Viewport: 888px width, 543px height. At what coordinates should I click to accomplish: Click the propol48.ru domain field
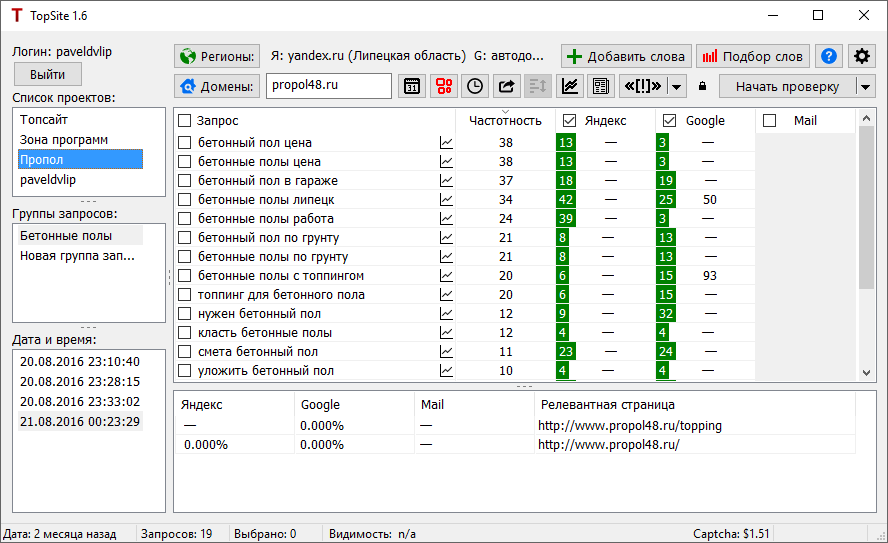pos(328,85)
